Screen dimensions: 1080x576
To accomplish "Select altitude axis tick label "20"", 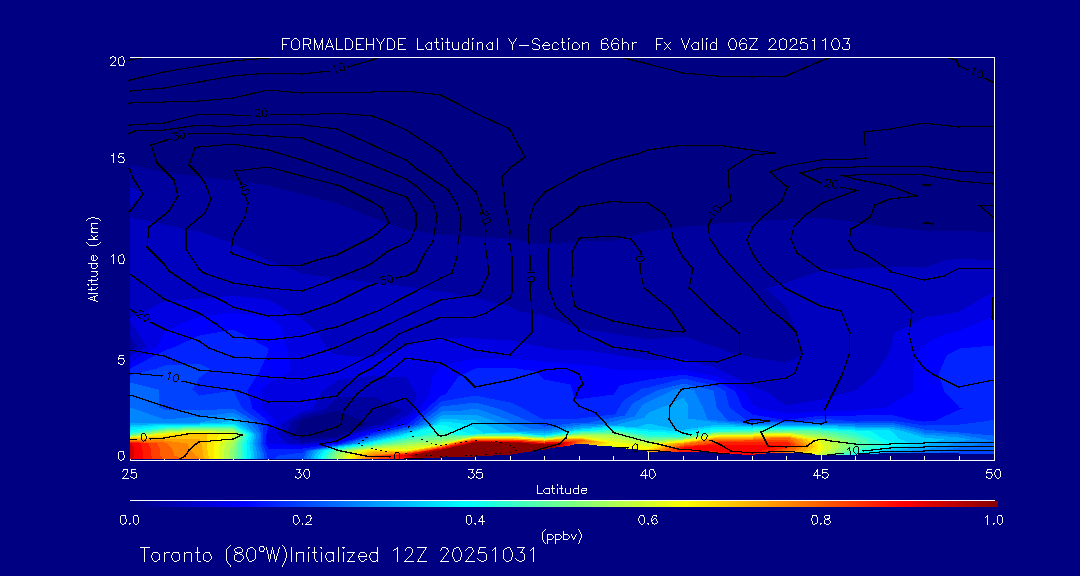I will [116, 61].
